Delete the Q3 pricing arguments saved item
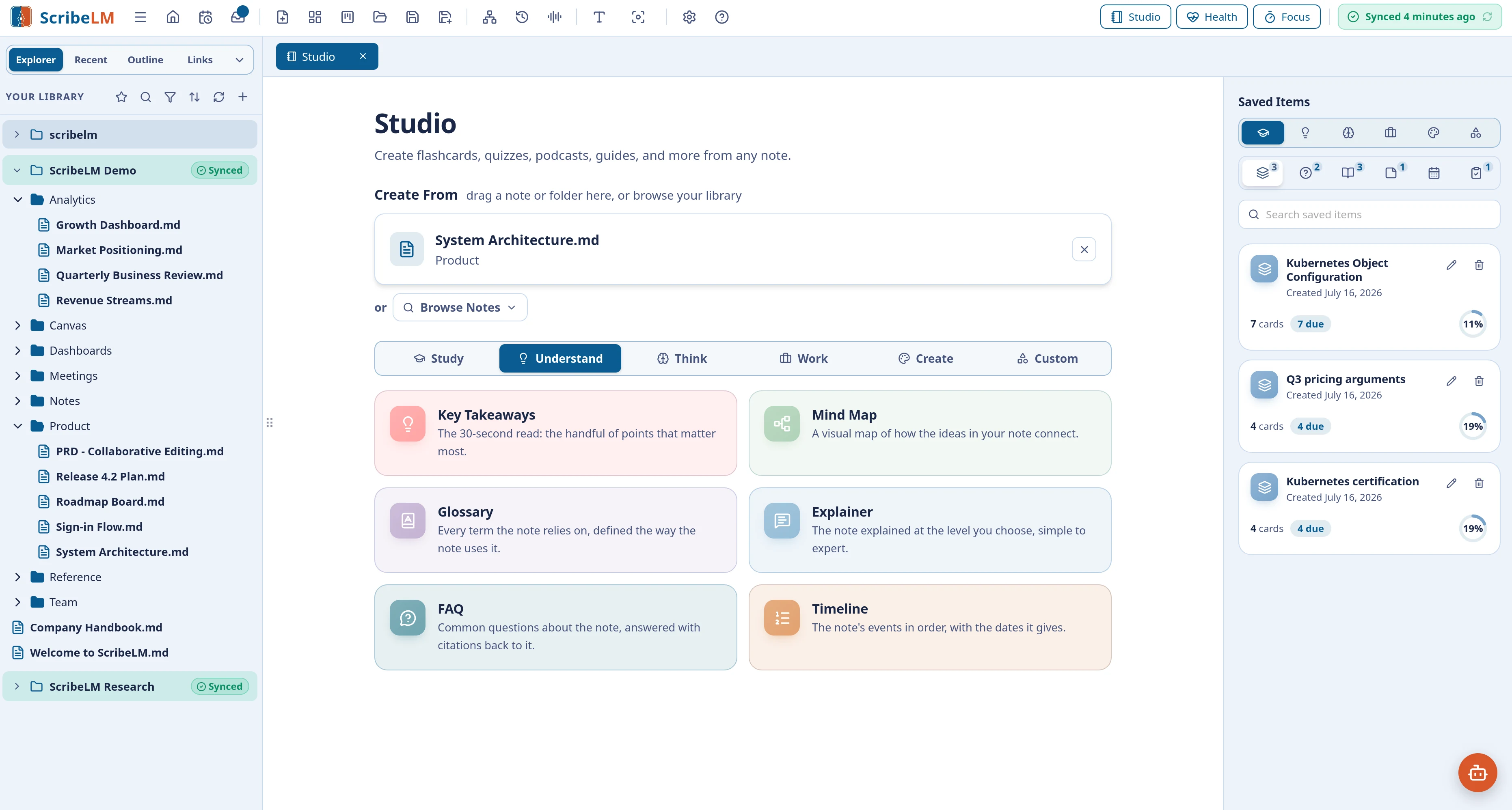 point(1479,381)
